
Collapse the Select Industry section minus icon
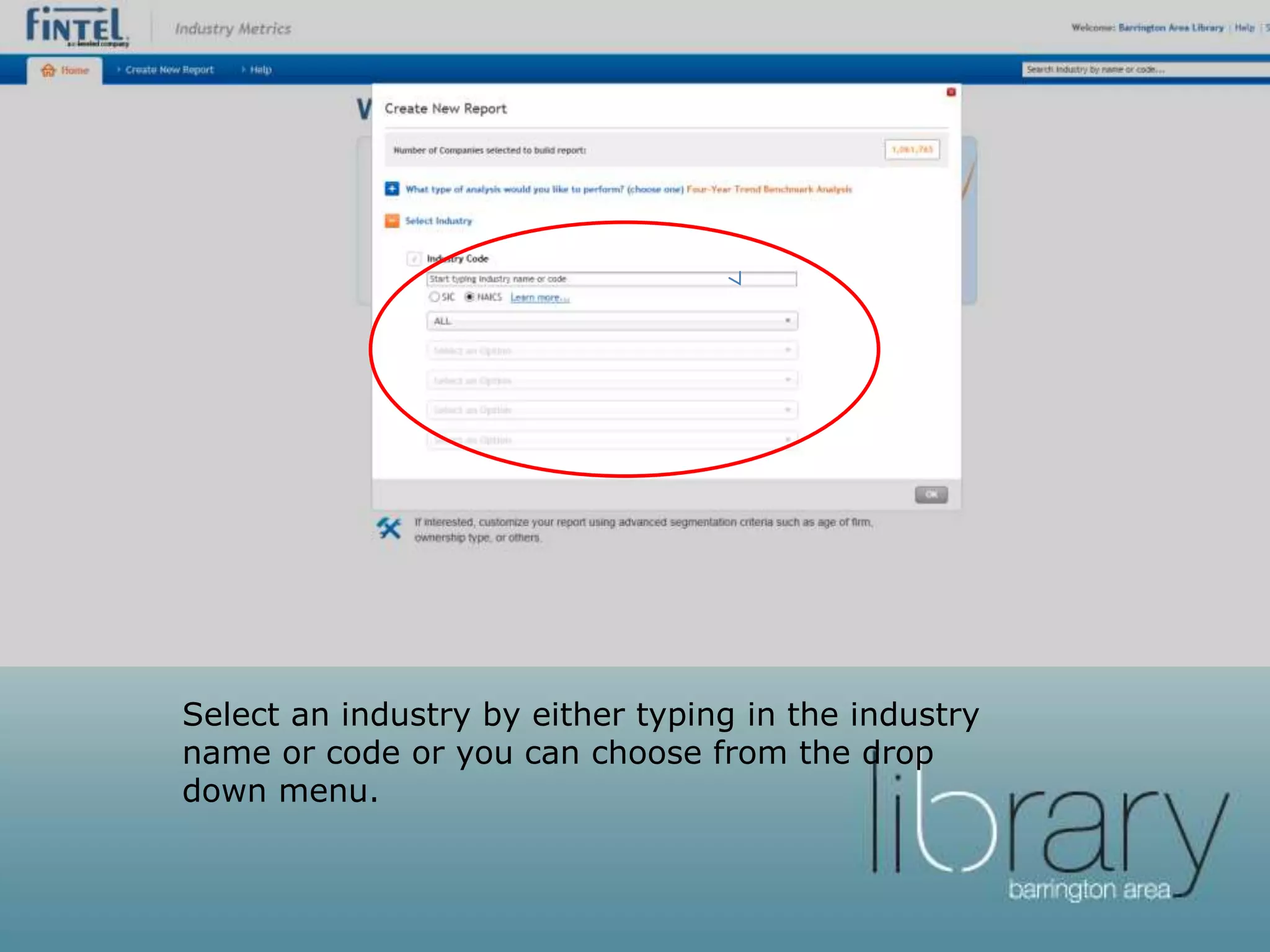(392, 221)
